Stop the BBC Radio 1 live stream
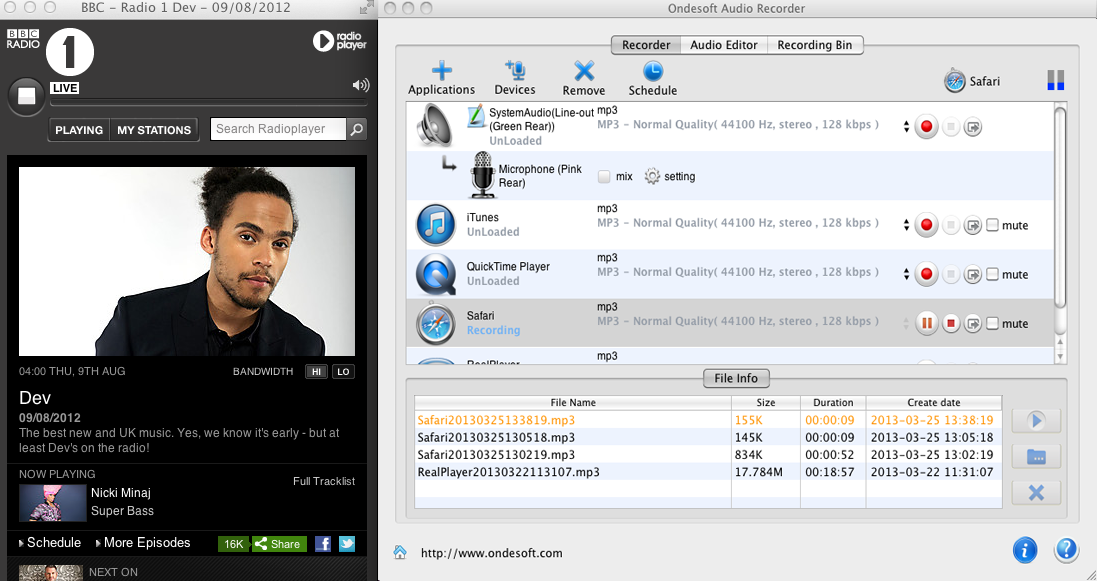This screenshot has height=581, width=1097. (x=27, y=96)
